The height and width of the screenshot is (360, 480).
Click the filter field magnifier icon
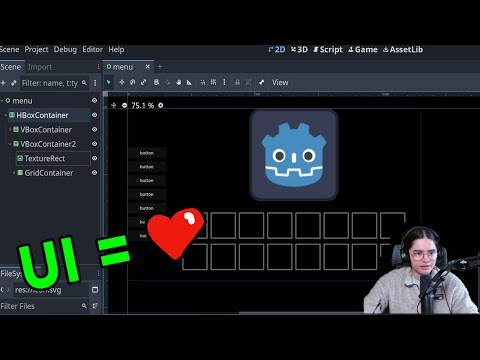(x=84, y=83)
